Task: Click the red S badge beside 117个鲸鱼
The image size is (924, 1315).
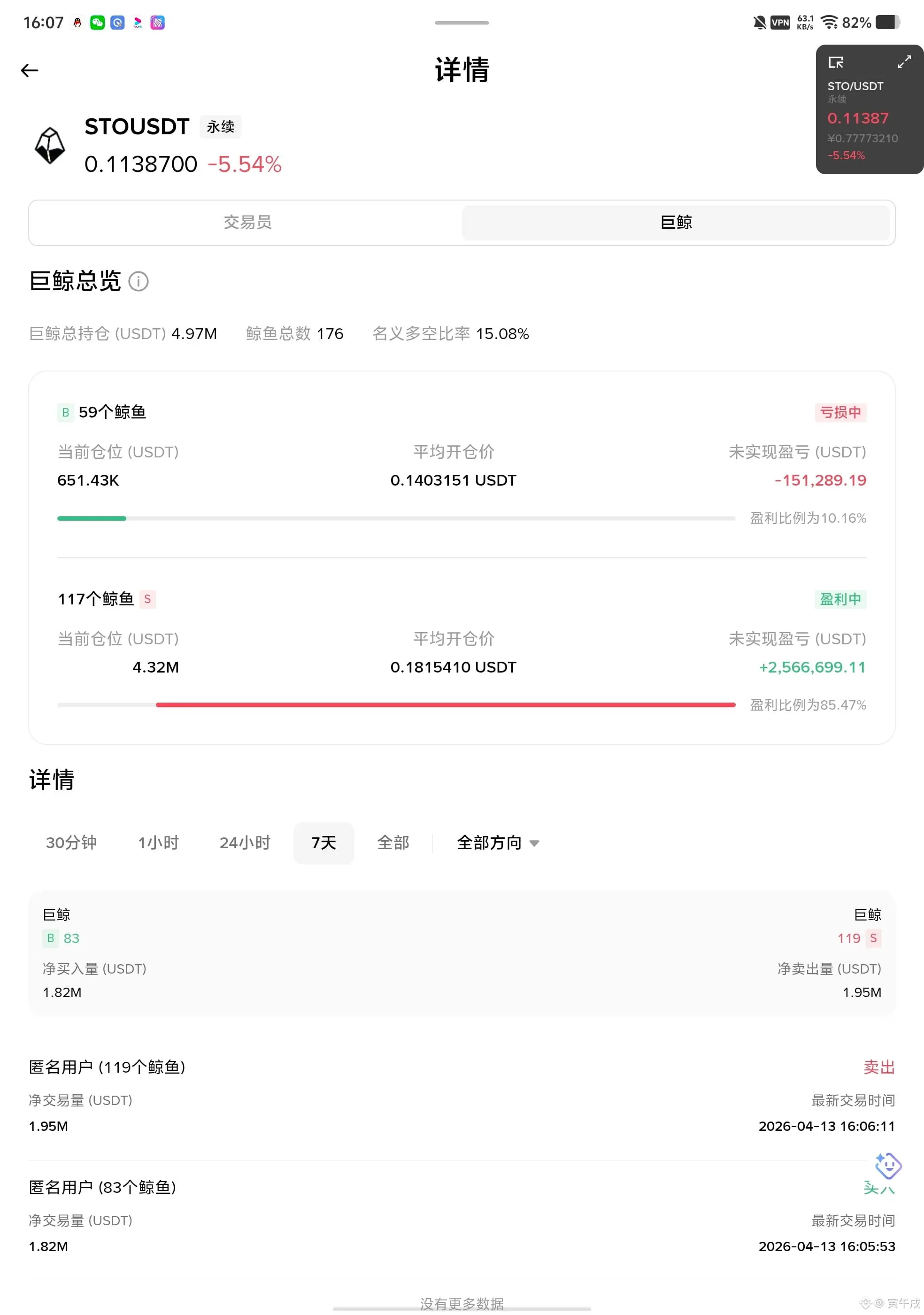Action: point(148,599)
